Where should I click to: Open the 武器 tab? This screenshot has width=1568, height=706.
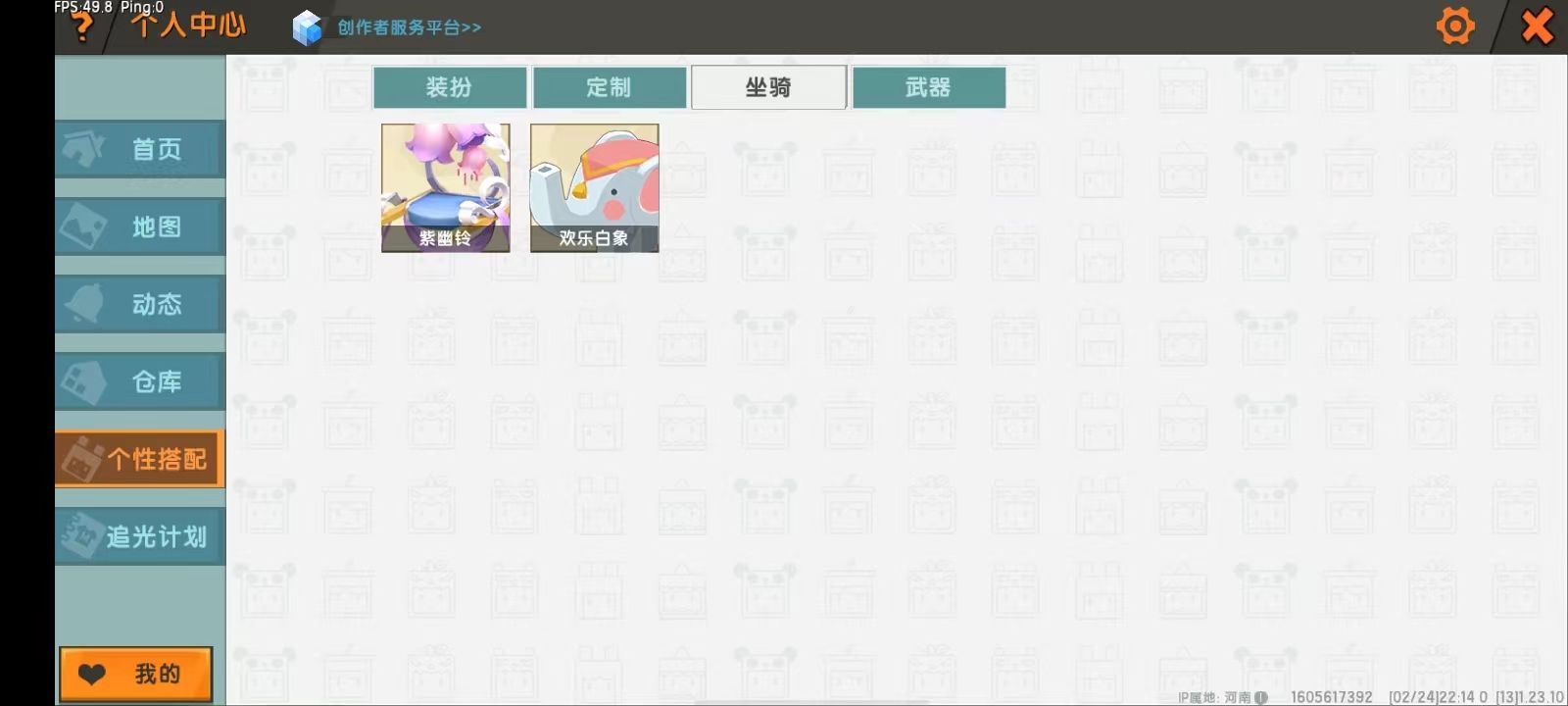pos(929,87)
